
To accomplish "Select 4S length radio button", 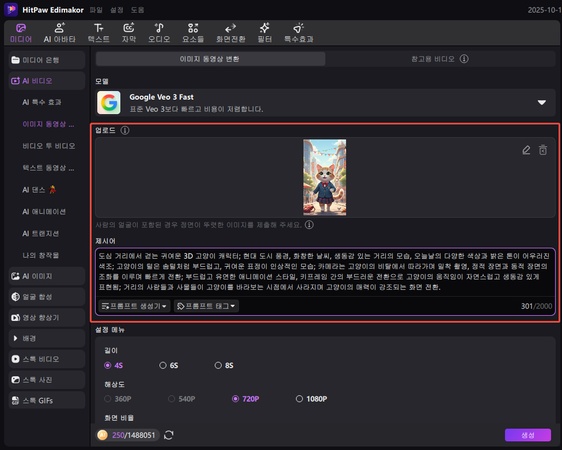I will [x=108, y=365].
